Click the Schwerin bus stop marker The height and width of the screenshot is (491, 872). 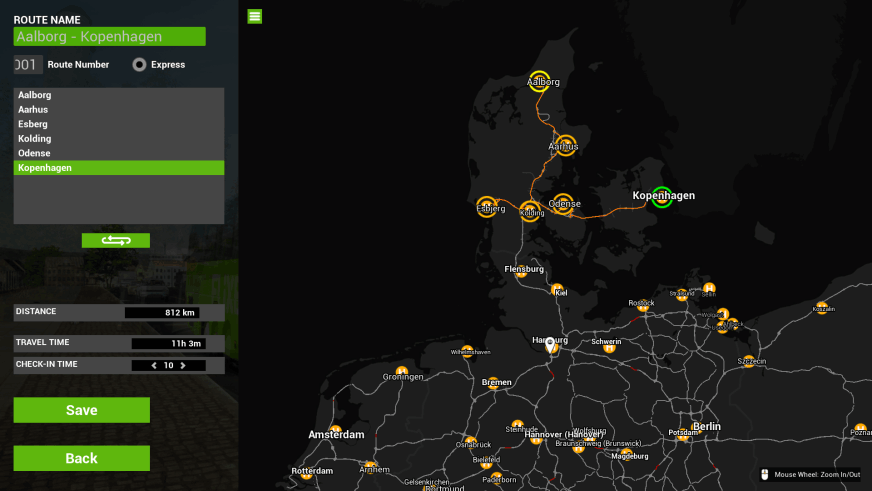point(610,348)
